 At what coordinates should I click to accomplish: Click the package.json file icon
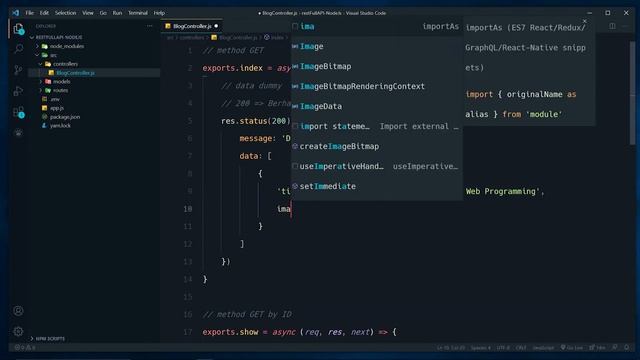(x=44, y=117)
